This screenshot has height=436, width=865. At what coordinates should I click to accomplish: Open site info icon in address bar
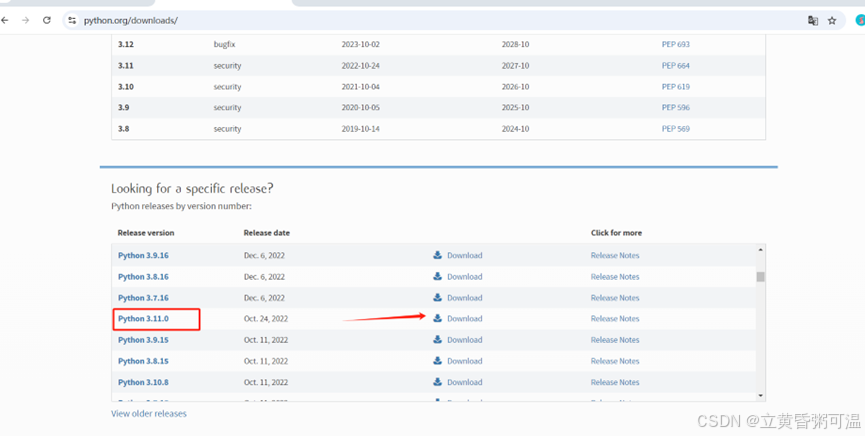click(x=72, y=20)
